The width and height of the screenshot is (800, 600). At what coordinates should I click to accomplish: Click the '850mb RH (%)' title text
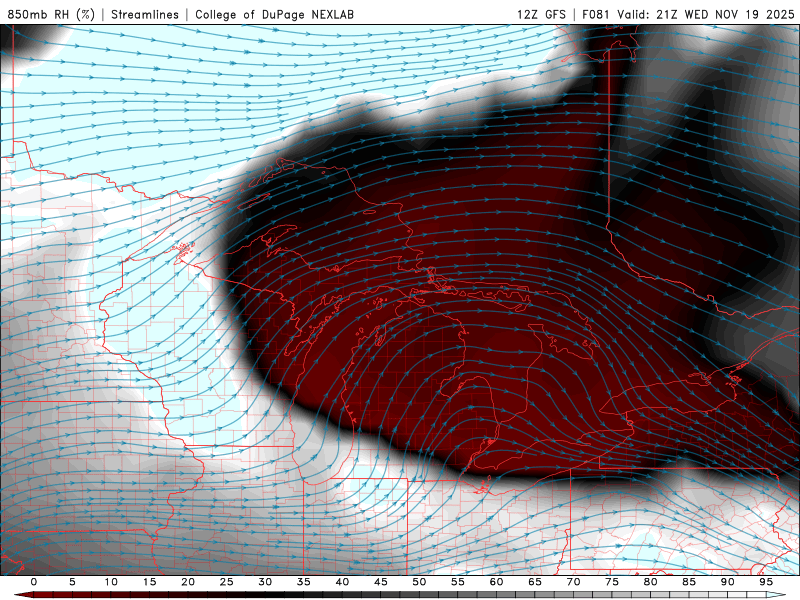point(51,14)
